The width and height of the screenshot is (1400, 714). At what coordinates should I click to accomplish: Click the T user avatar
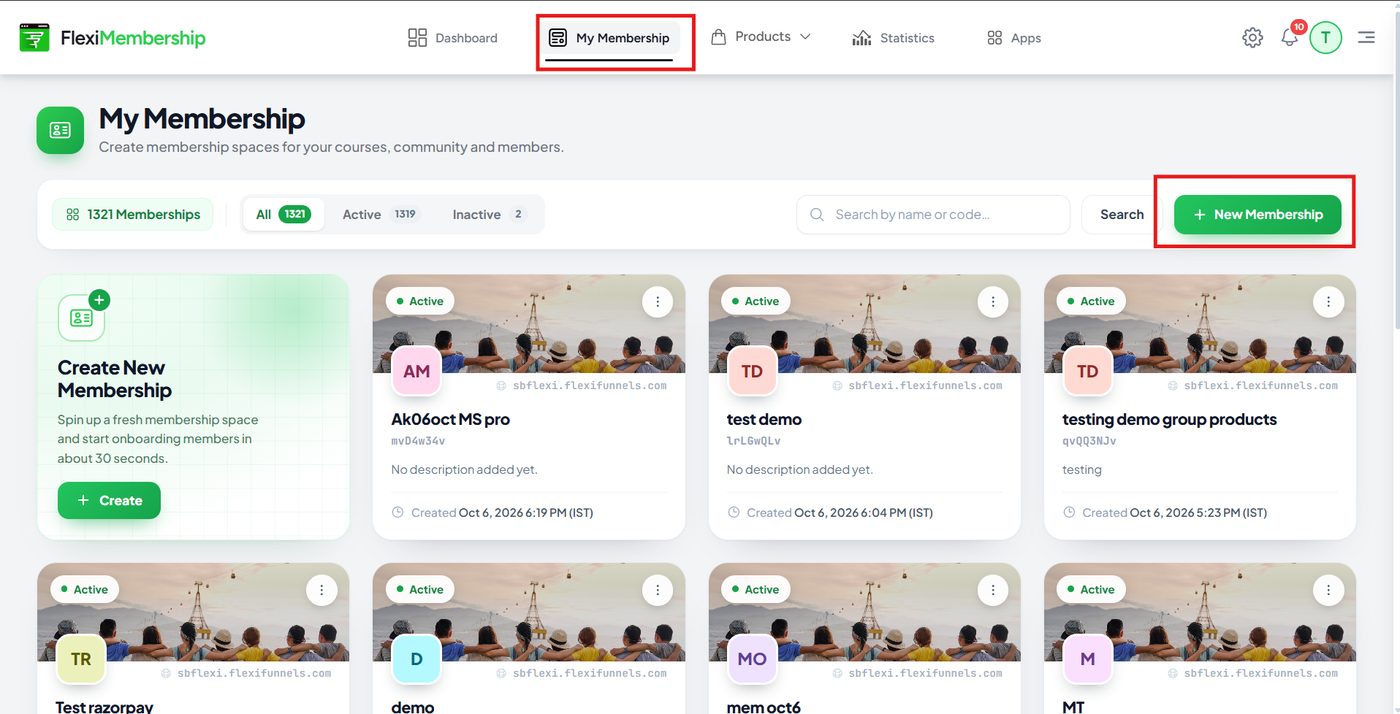pos(1326,38)
